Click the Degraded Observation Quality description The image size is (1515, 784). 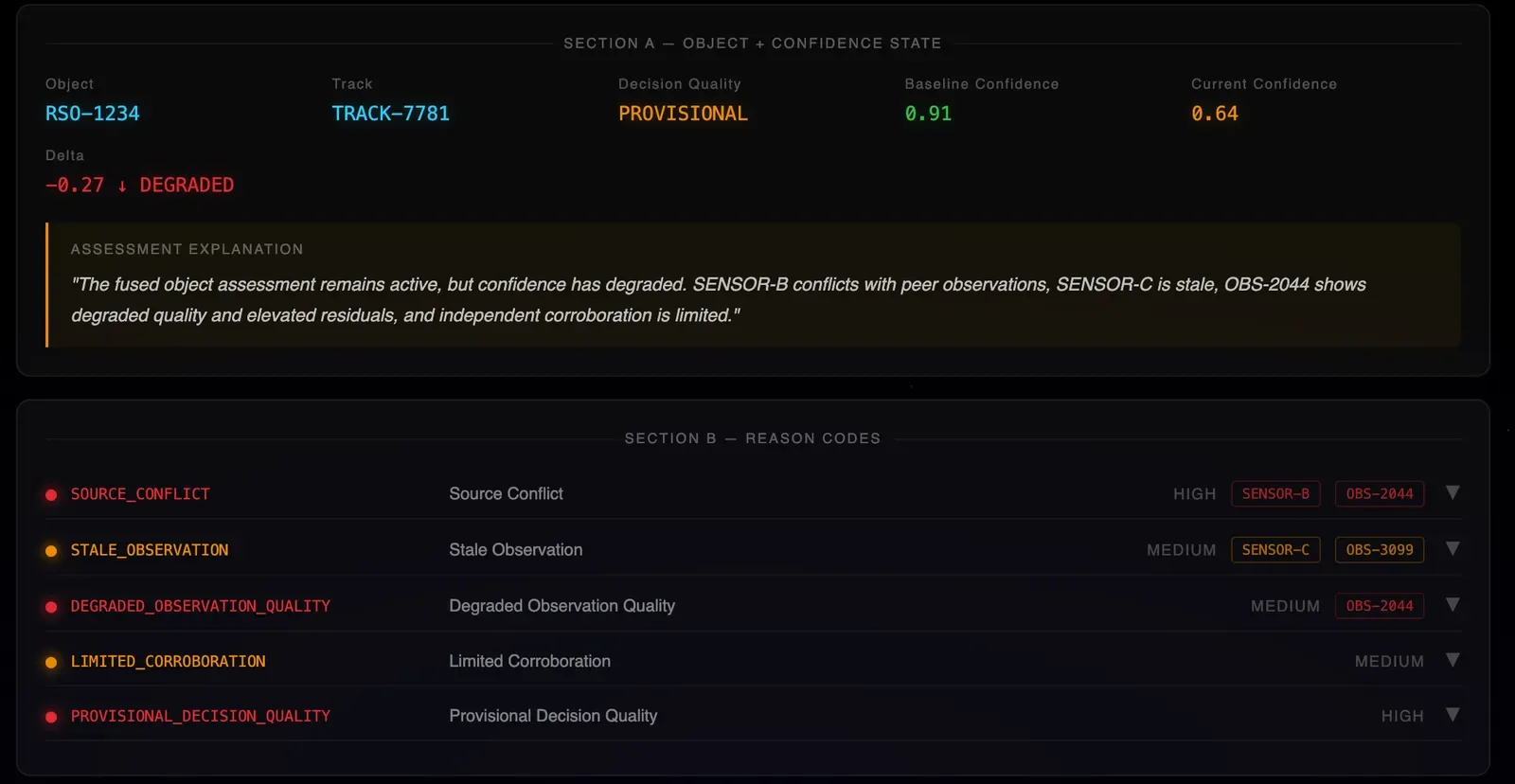(562, 606)
